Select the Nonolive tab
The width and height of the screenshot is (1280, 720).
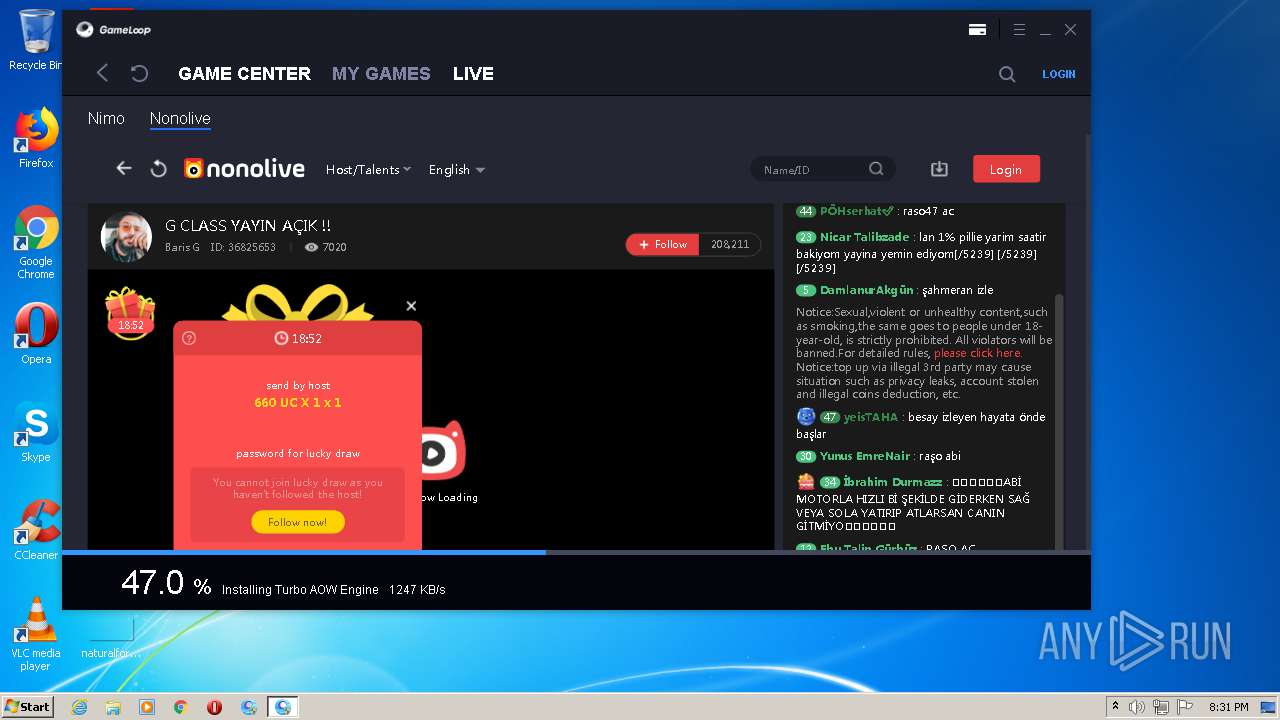click(x=180, y=118)
